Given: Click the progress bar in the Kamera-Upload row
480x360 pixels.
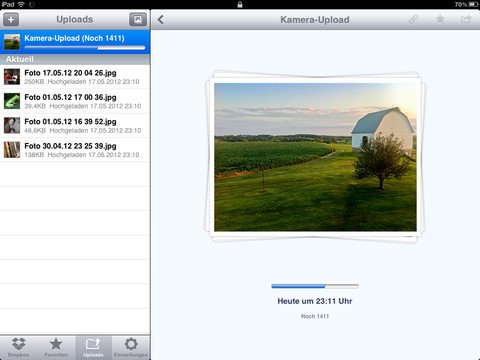Looking at the screenshot, I should pos(85,48).
